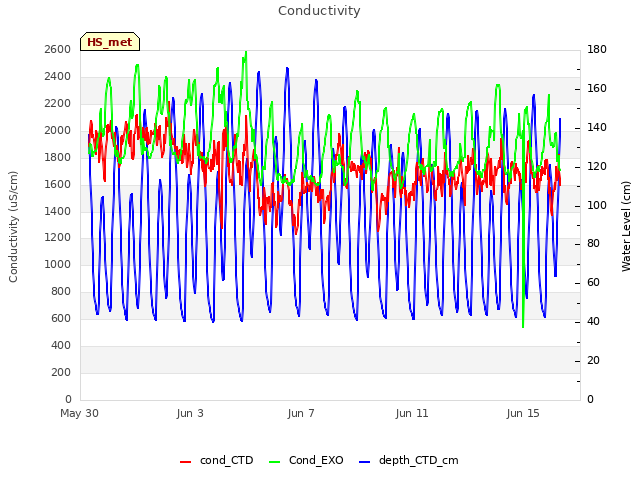This screenshot has height=480, width=640.
Task: Click the 60 water level axis value
Action: tap(593, 282)
